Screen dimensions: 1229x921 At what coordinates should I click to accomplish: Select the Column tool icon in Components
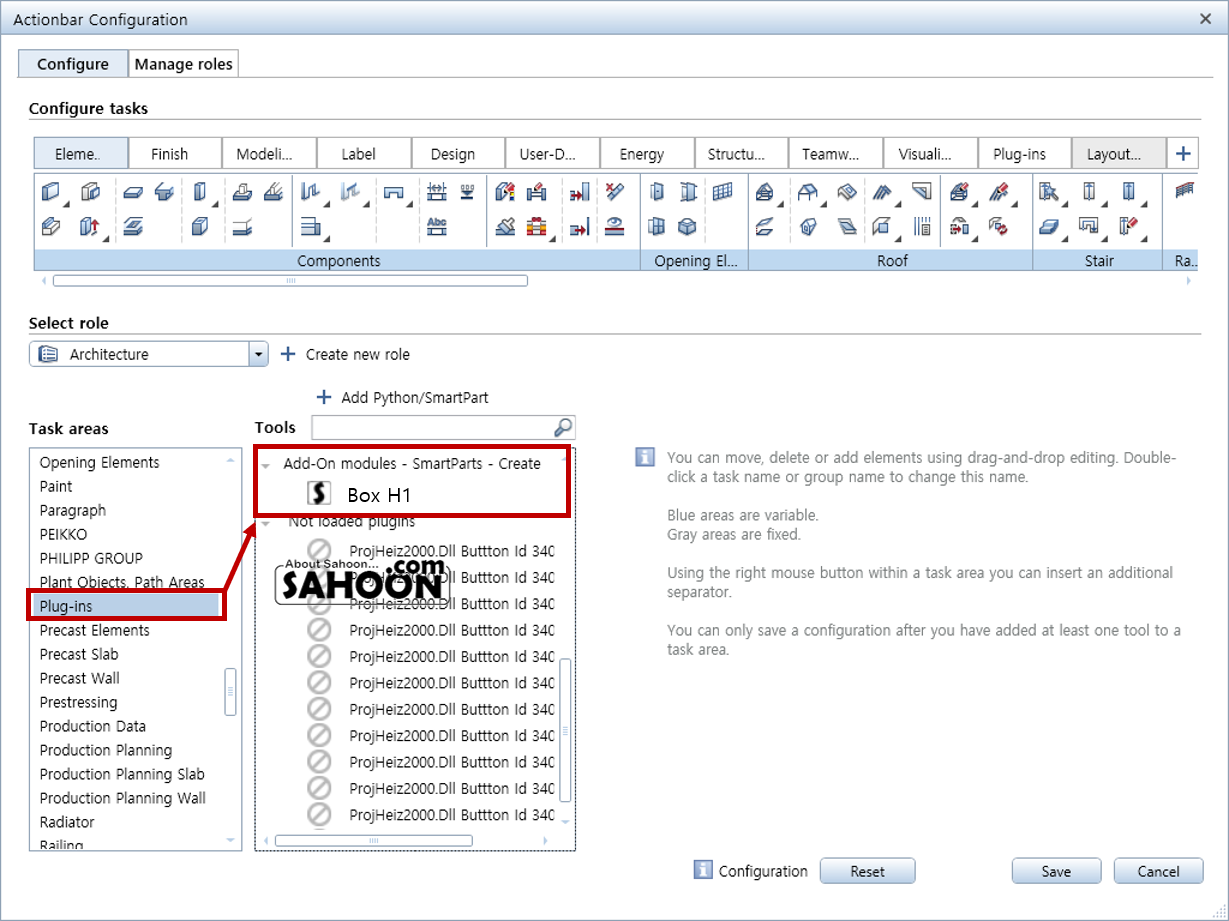[198, 191]
